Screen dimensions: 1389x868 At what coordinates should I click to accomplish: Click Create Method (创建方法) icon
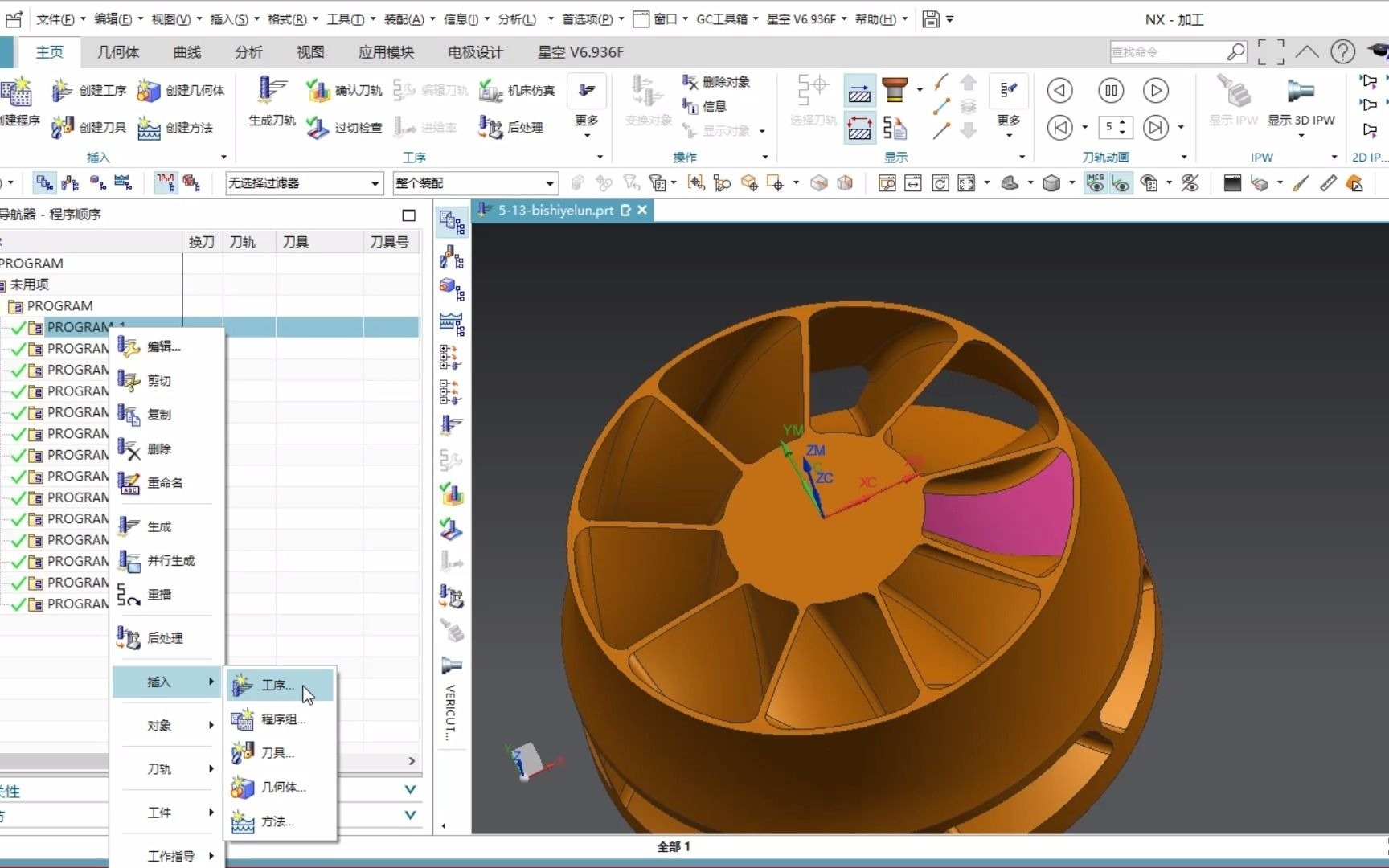pos(148,127)
